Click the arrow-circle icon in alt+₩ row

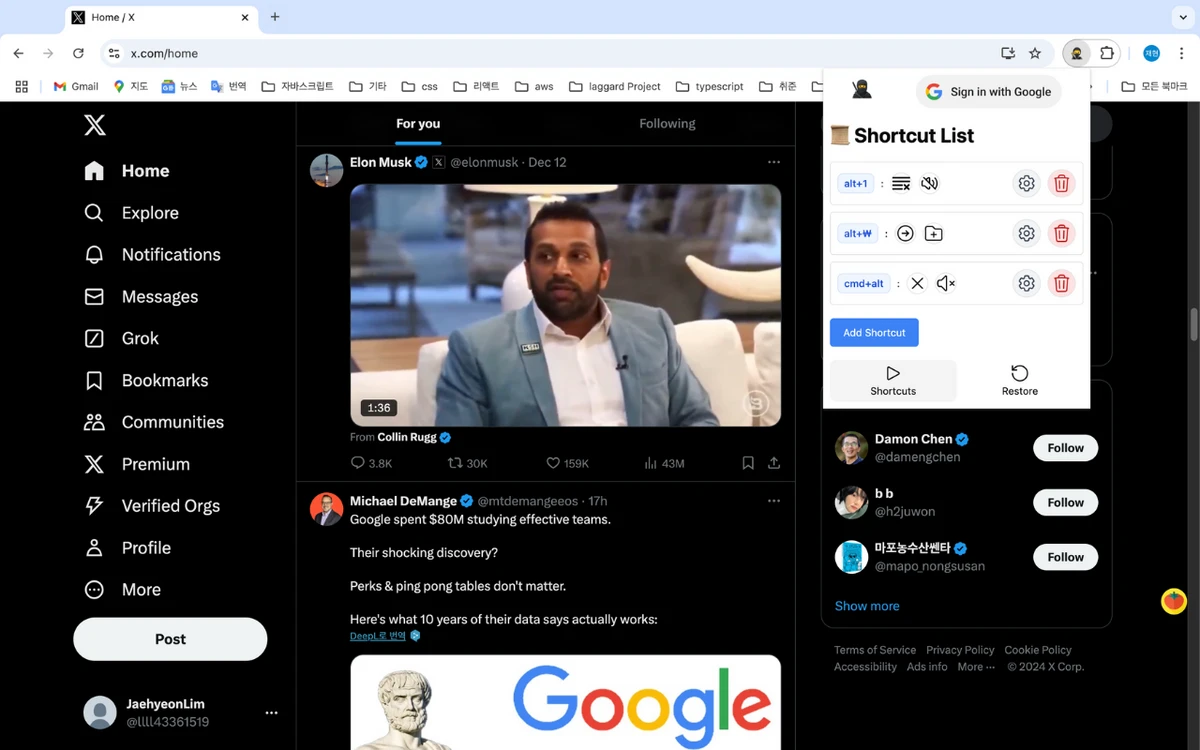pos(905,233)
